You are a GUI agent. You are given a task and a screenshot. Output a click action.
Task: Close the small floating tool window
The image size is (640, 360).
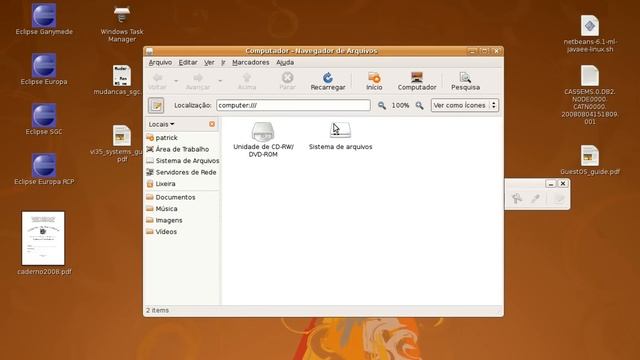coord(563,184)
